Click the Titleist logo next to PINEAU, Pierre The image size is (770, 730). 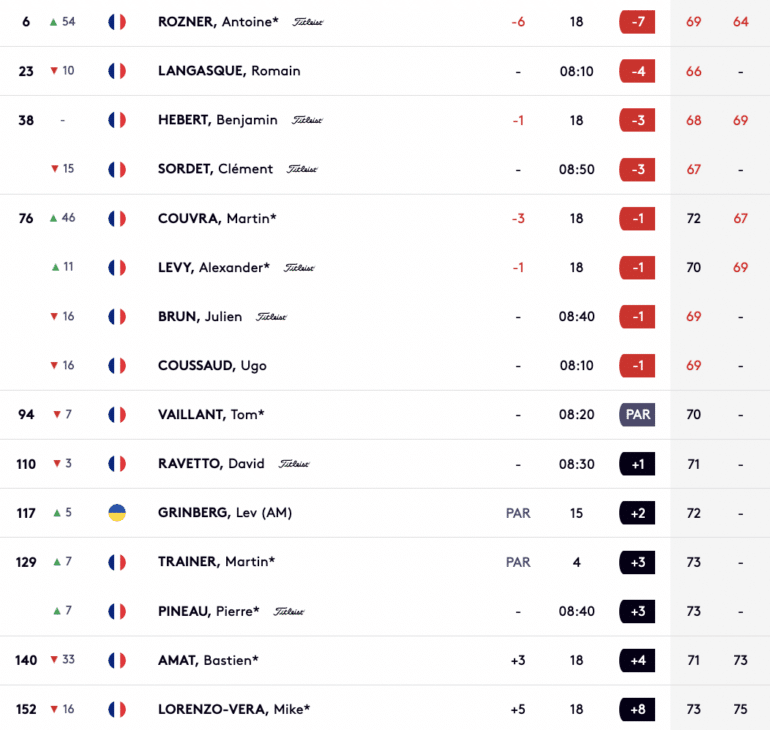coord(289,611)
